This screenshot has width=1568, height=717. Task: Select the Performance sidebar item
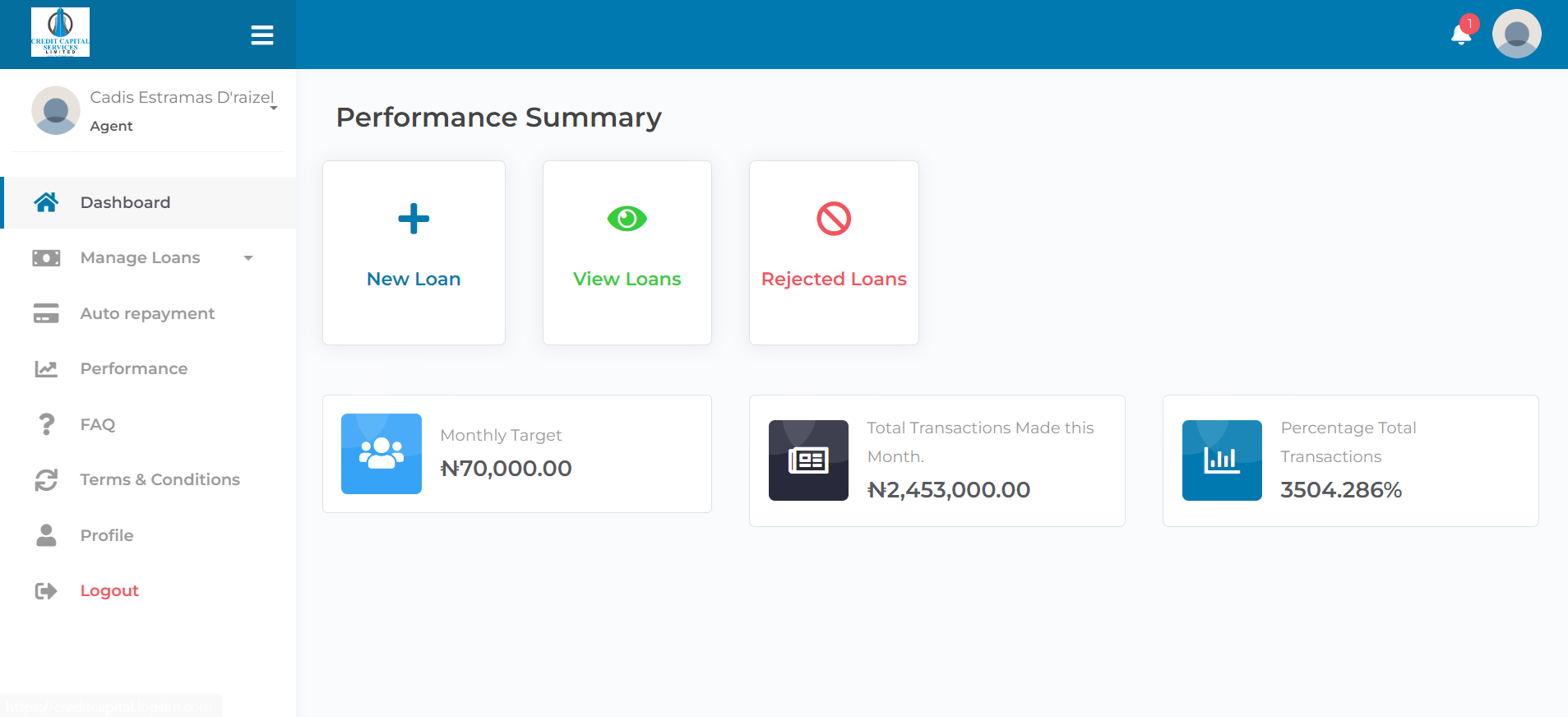coord(134,368)
